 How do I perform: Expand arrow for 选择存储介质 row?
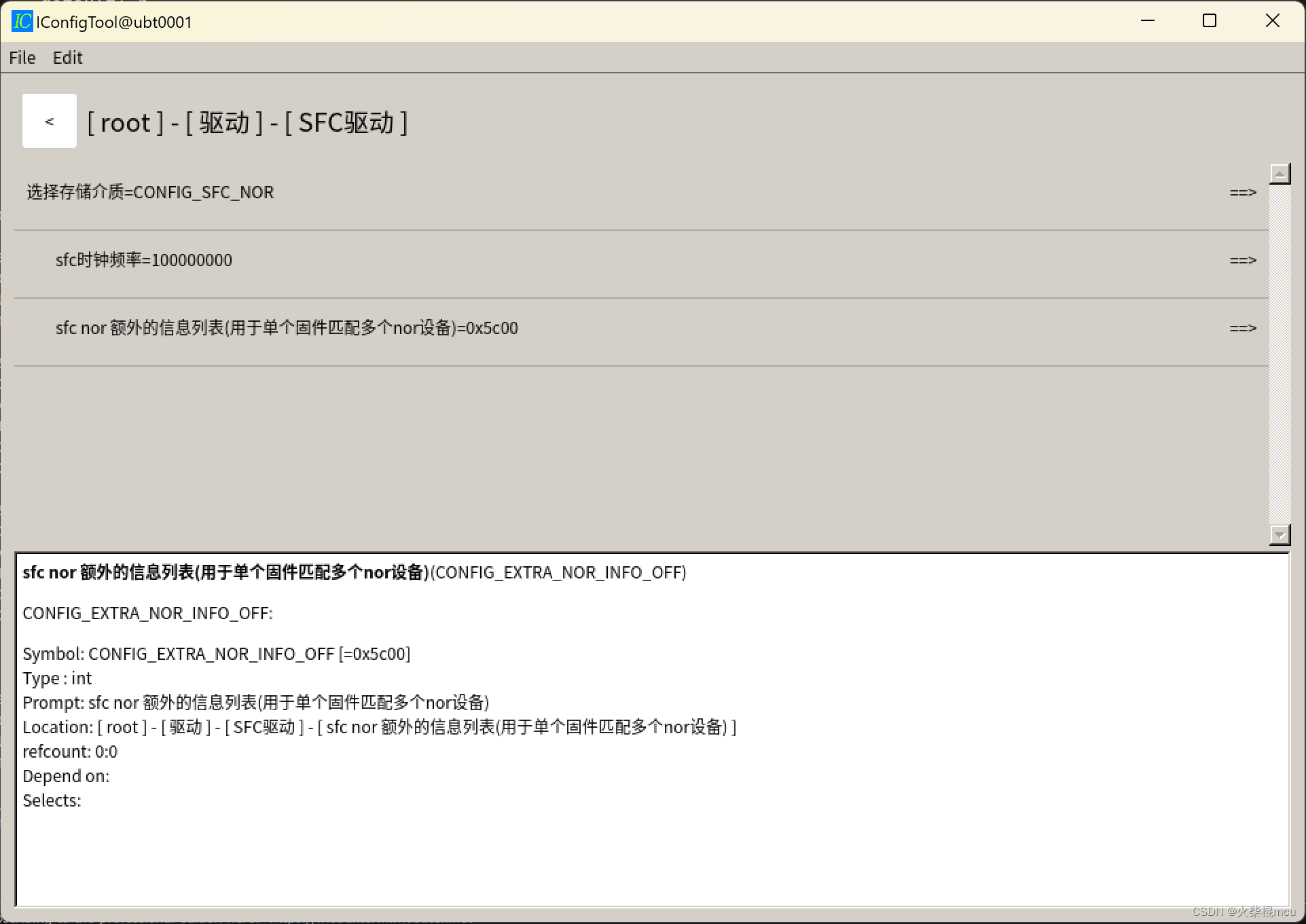[1242, 193]
